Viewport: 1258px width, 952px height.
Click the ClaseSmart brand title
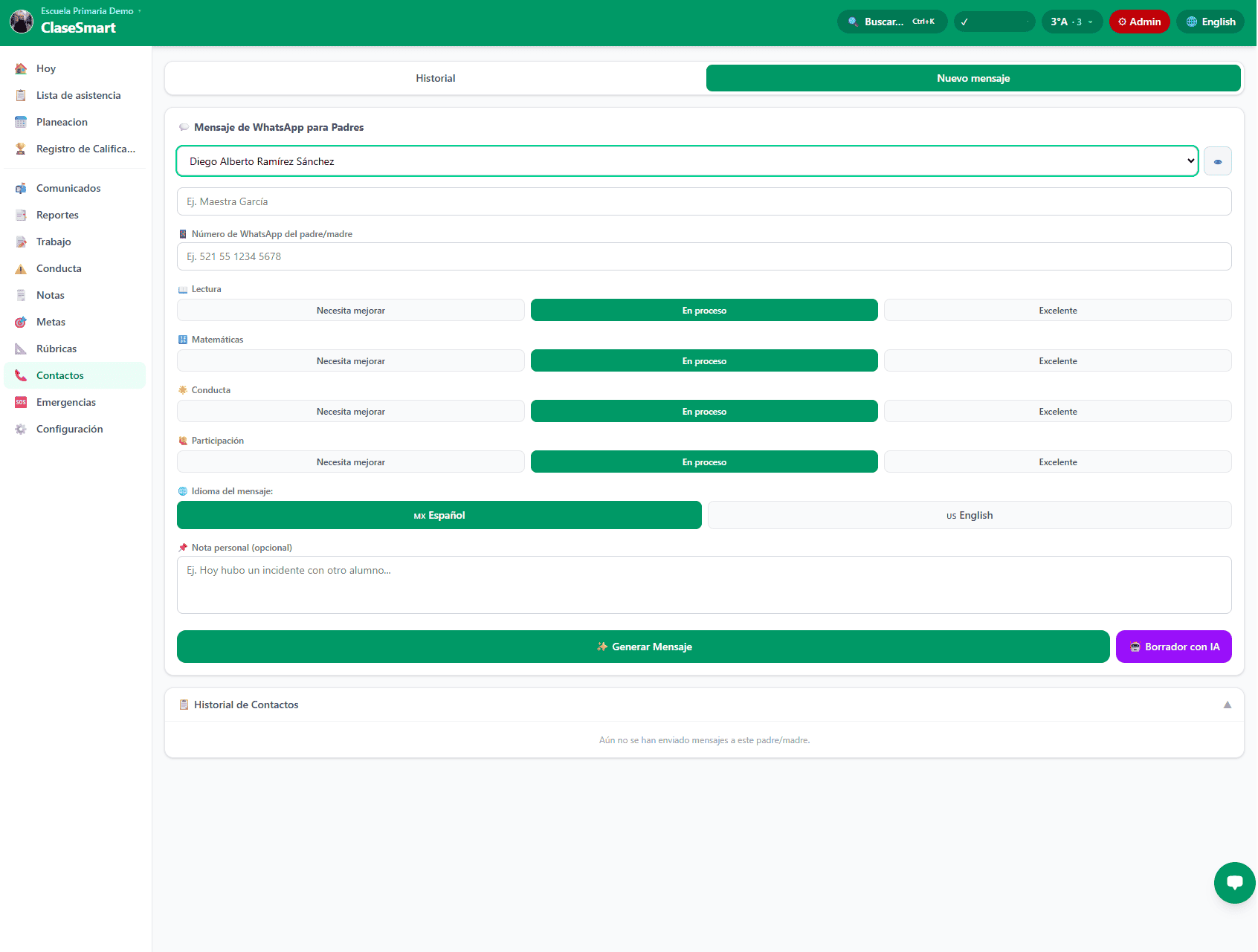coord(78,27)
